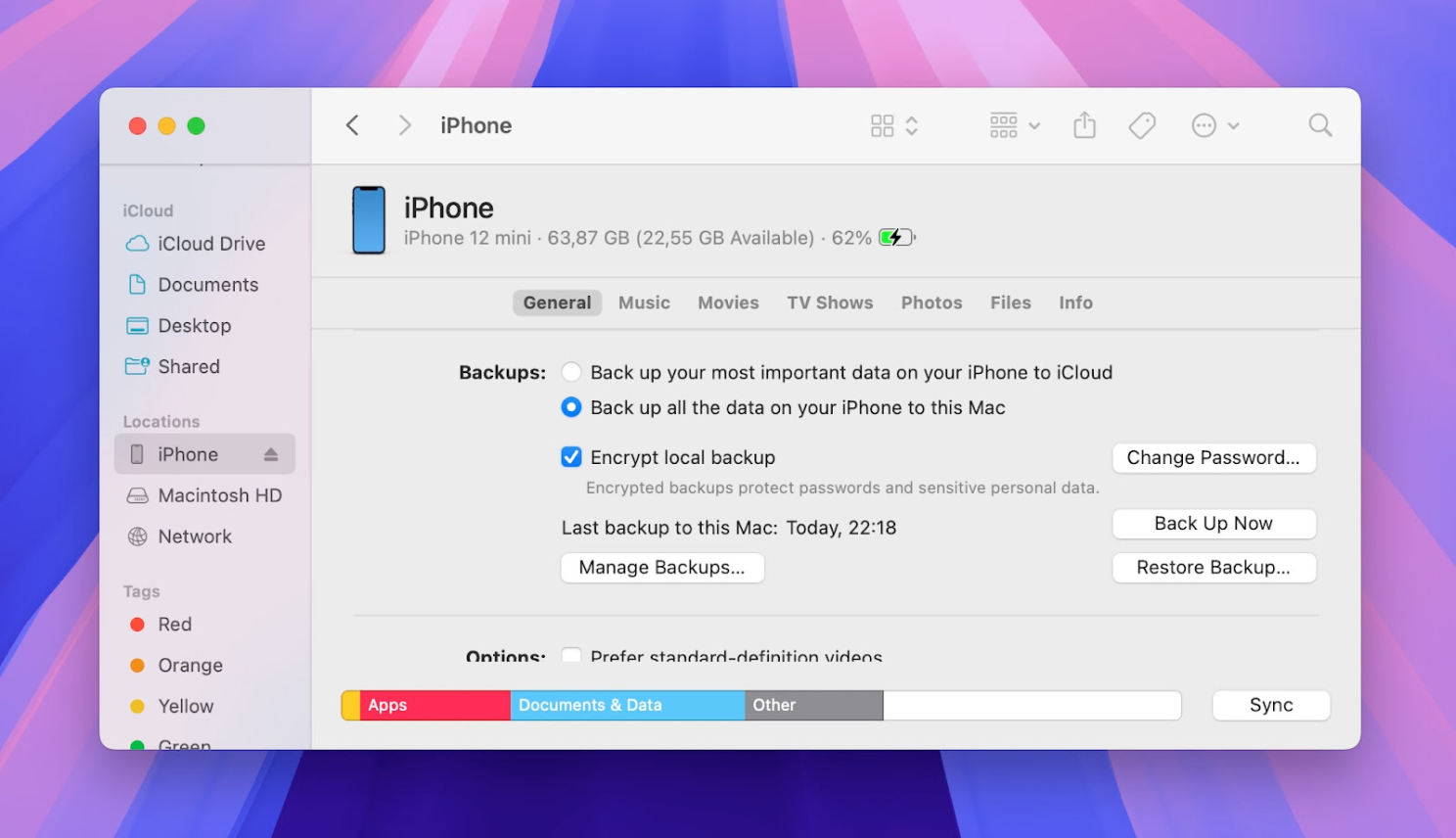This screenshot has width=1456, height=838.
Task: Select back up to this Mac option
Action: coord(571,408)
